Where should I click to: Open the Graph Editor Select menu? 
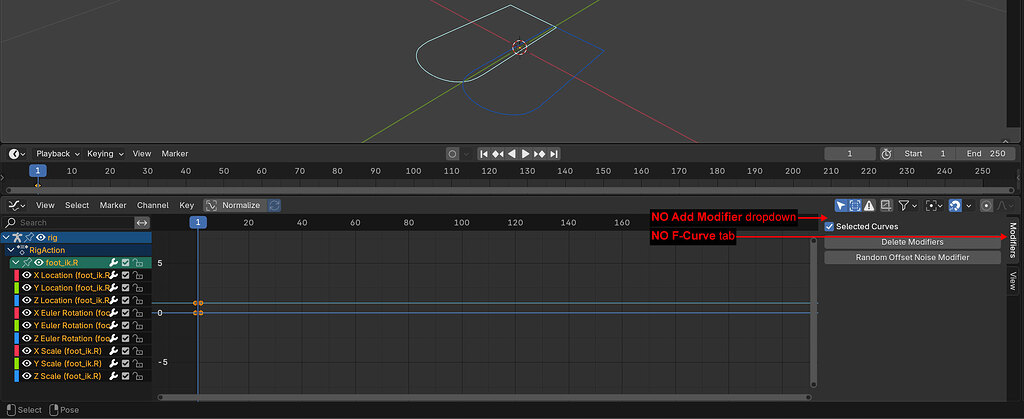[77, 205]
